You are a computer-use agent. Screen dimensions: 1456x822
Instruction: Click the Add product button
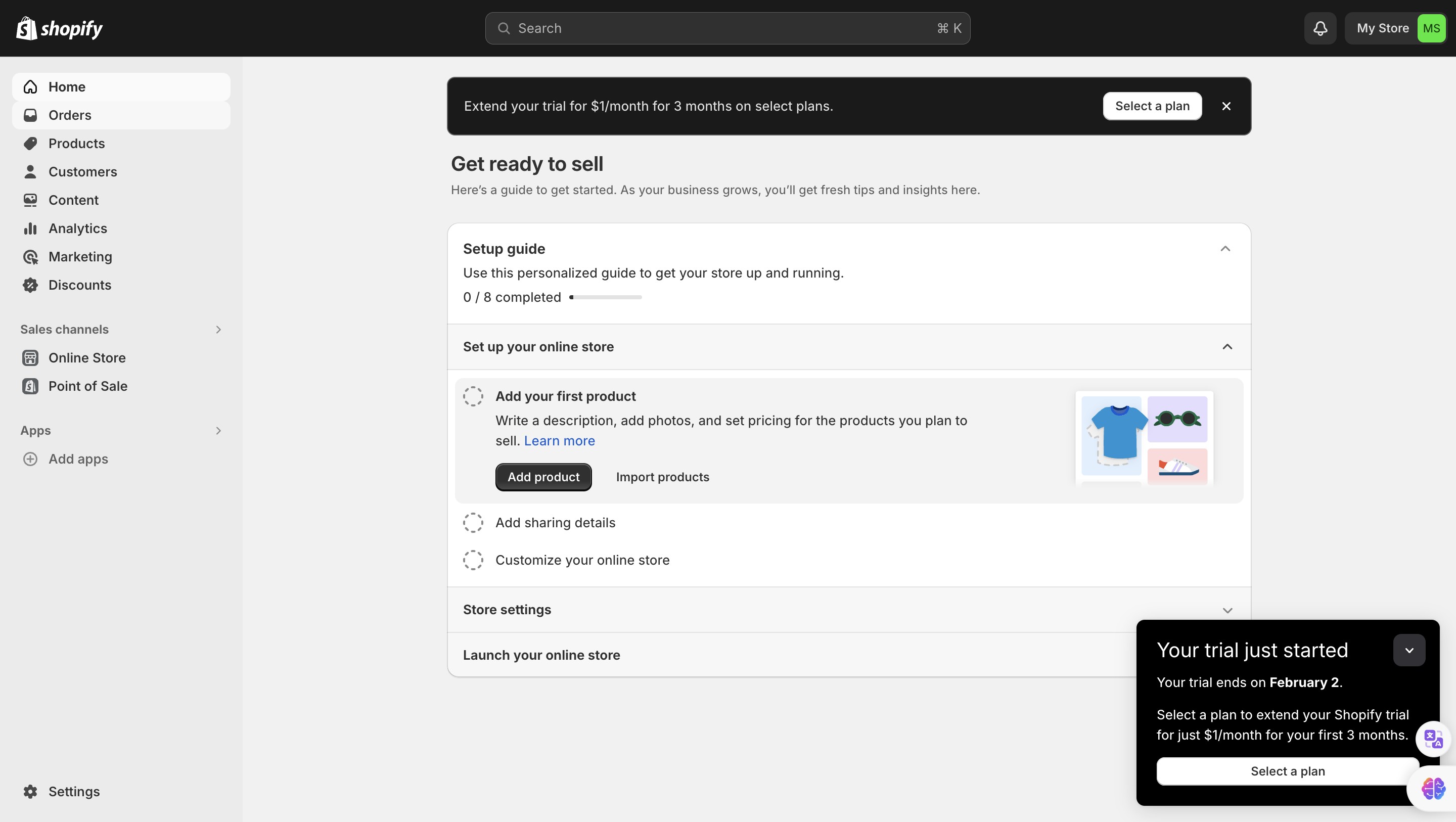coord(543,477)
